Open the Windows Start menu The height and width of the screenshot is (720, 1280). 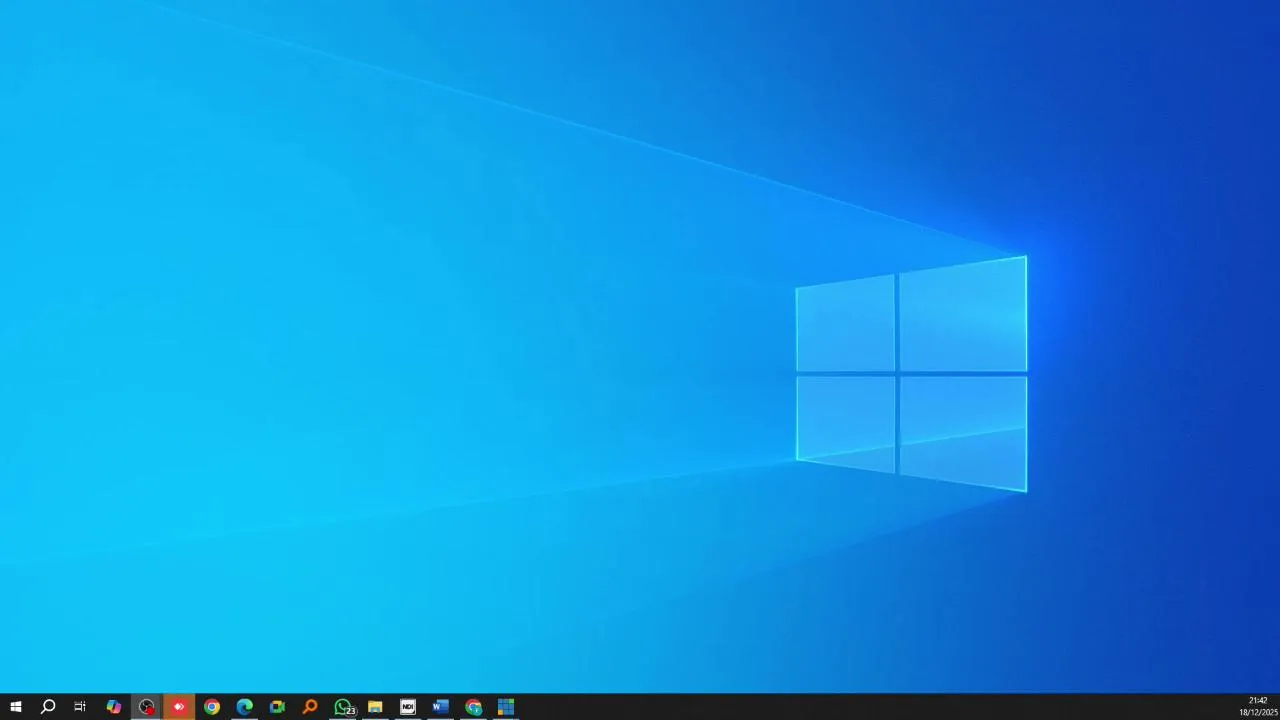[x=15, y=707]
